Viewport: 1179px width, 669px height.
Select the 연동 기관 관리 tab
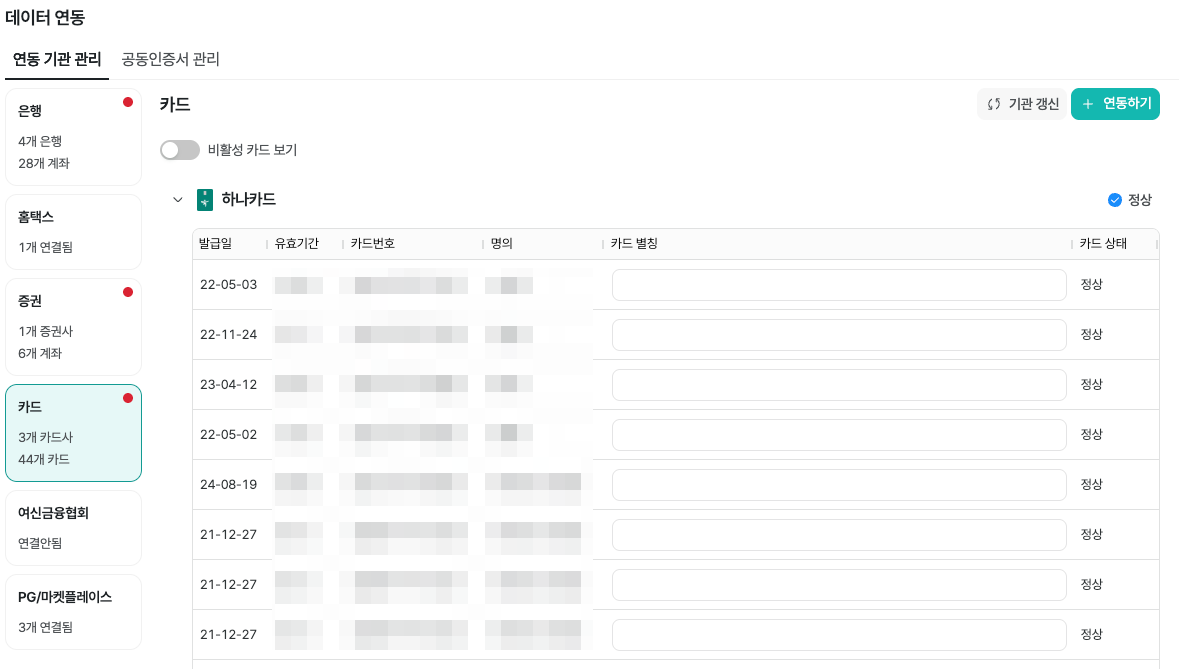coord(57,59)
